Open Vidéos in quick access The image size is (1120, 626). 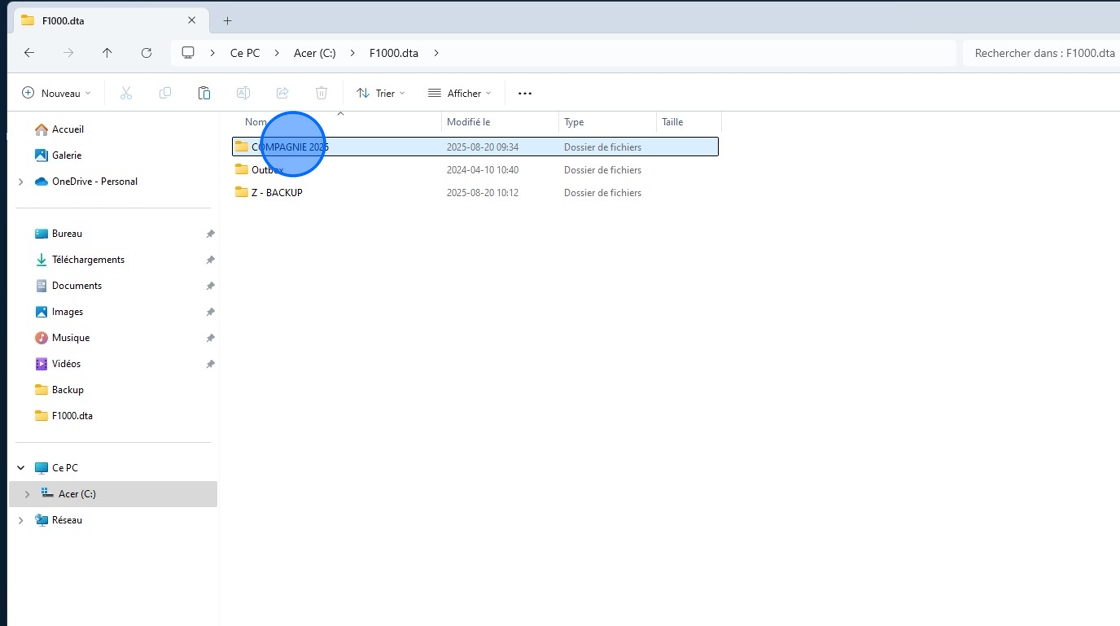tap(66, 364)
